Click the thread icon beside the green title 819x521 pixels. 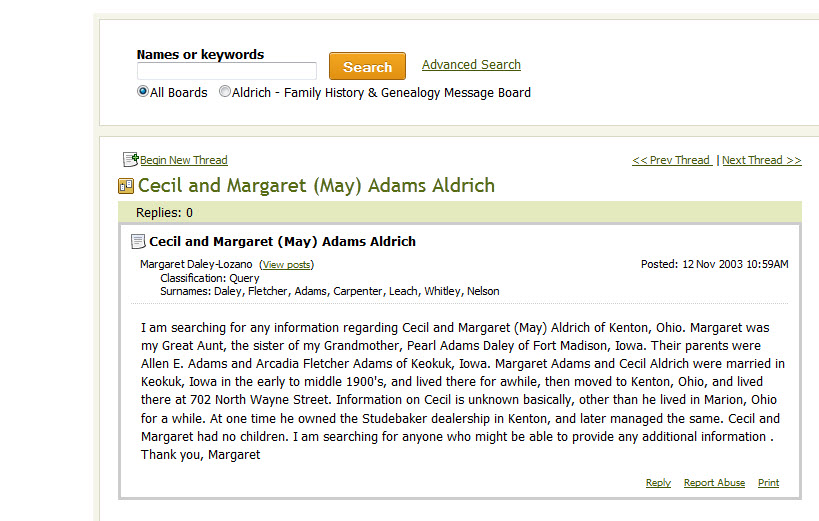pyautogui.click(x=126, y=186)
